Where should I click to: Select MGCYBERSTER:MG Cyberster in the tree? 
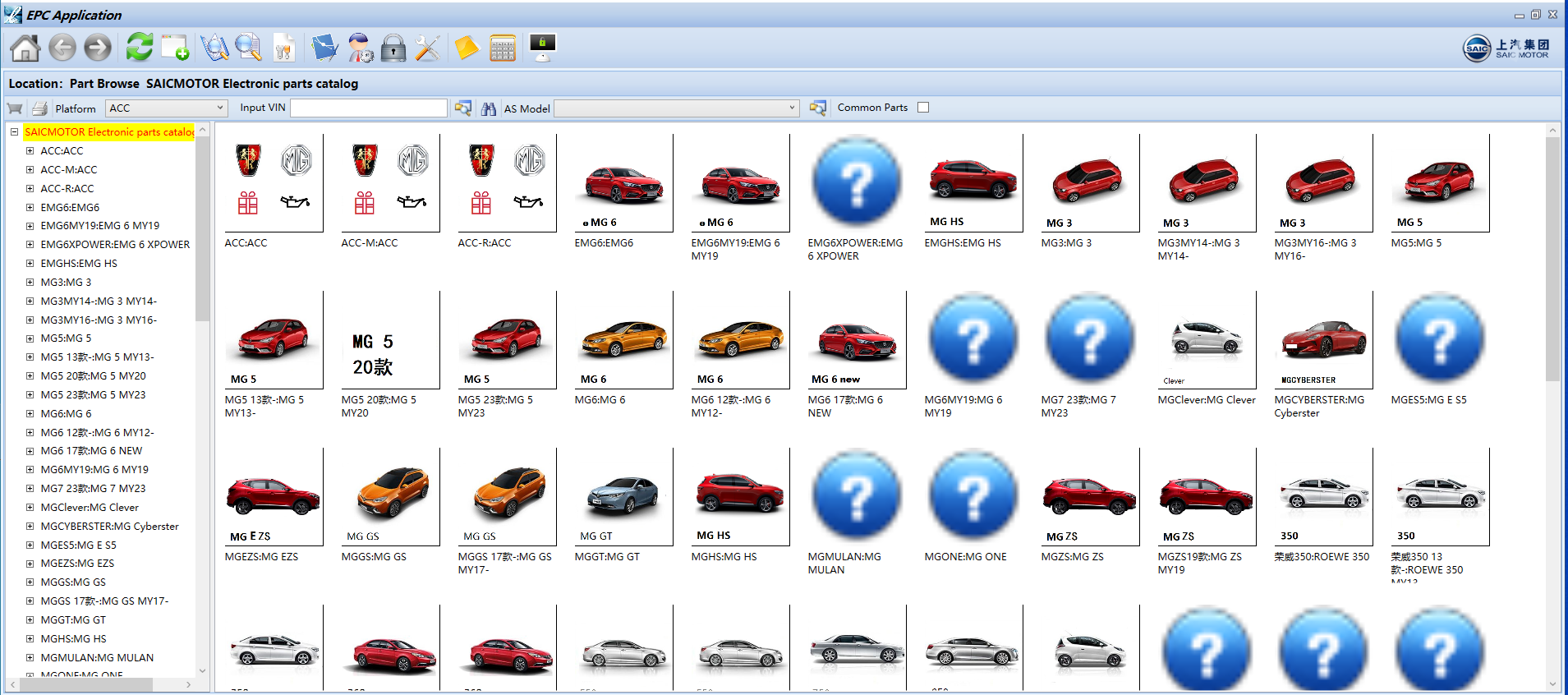click(x=109, y=527)
